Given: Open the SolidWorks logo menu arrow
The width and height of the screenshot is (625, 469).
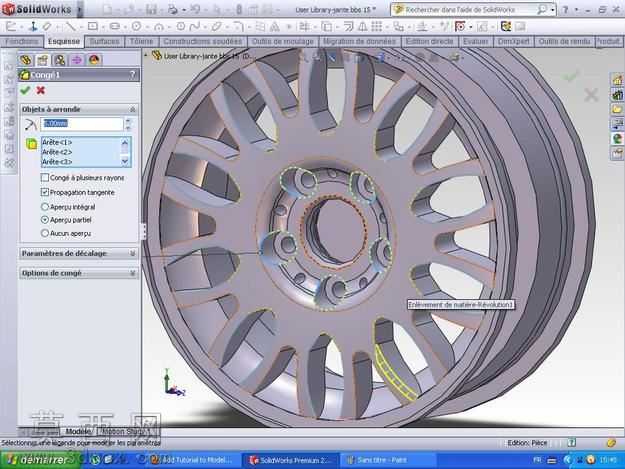Looking at the screenshot, I should point(80,9).
